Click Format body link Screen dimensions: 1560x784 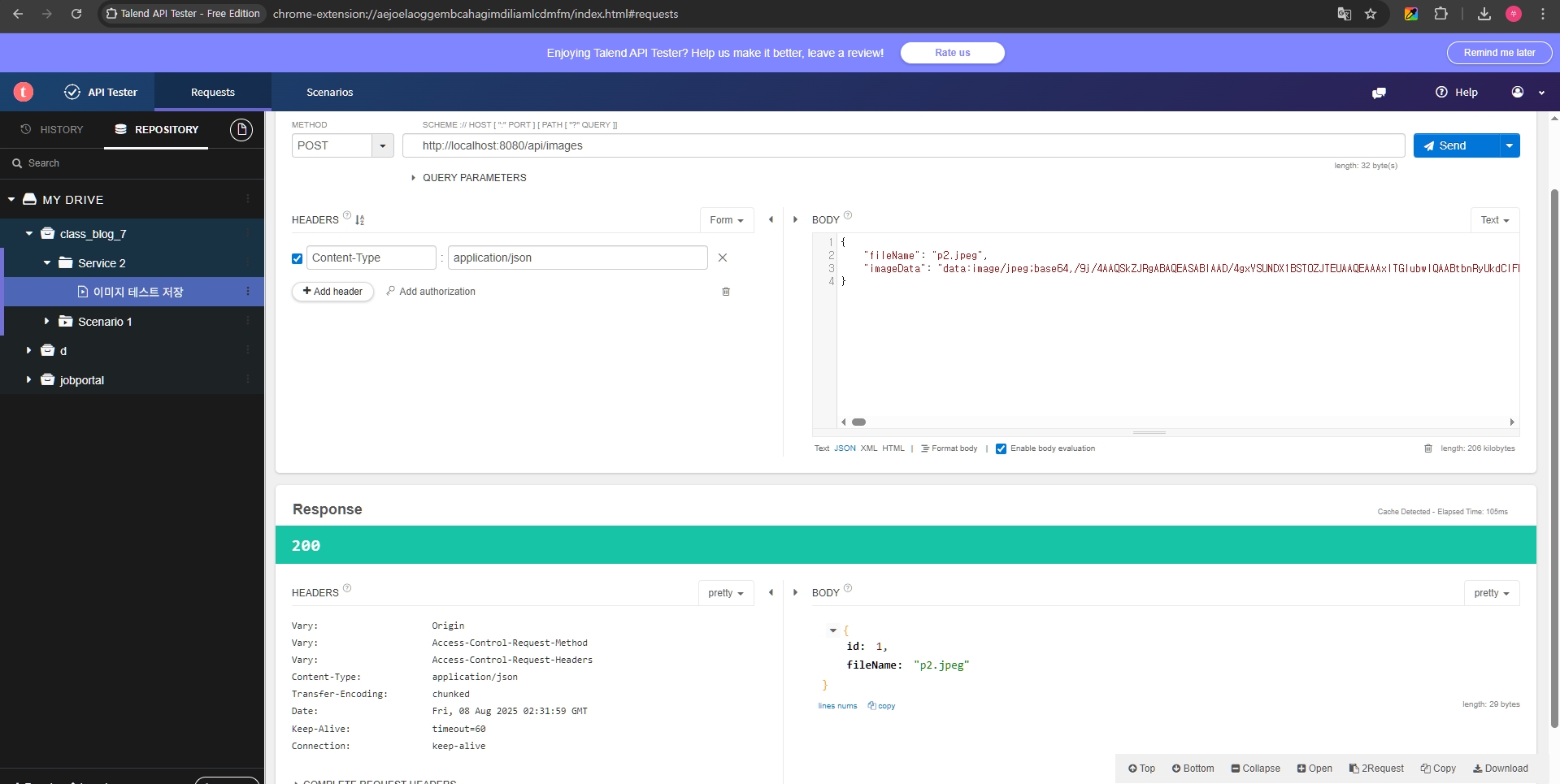click(949, 448)
